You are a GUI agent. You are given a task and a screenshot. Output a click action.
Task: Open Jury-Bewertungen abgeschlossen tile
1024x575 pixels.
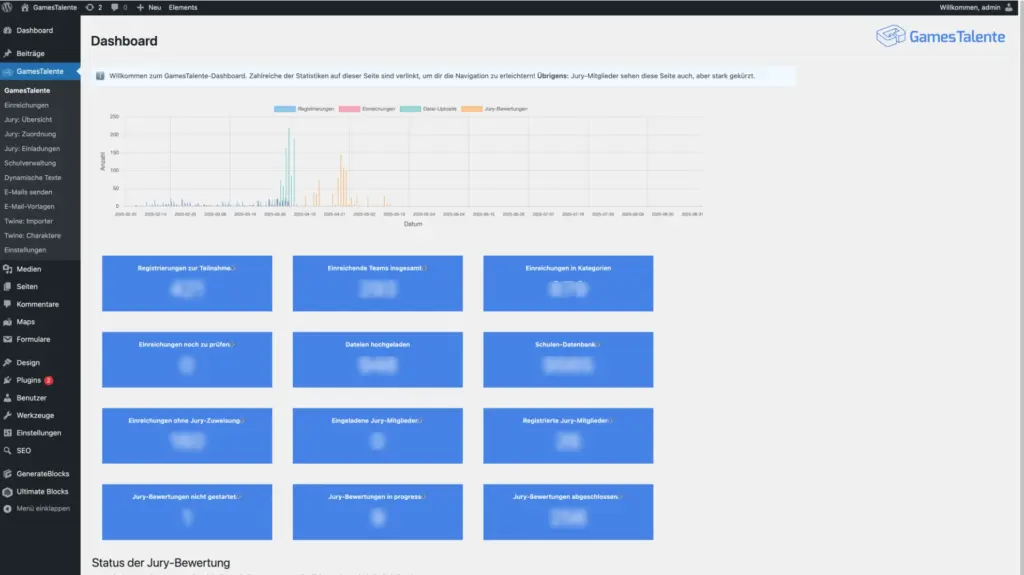[568, 512]
